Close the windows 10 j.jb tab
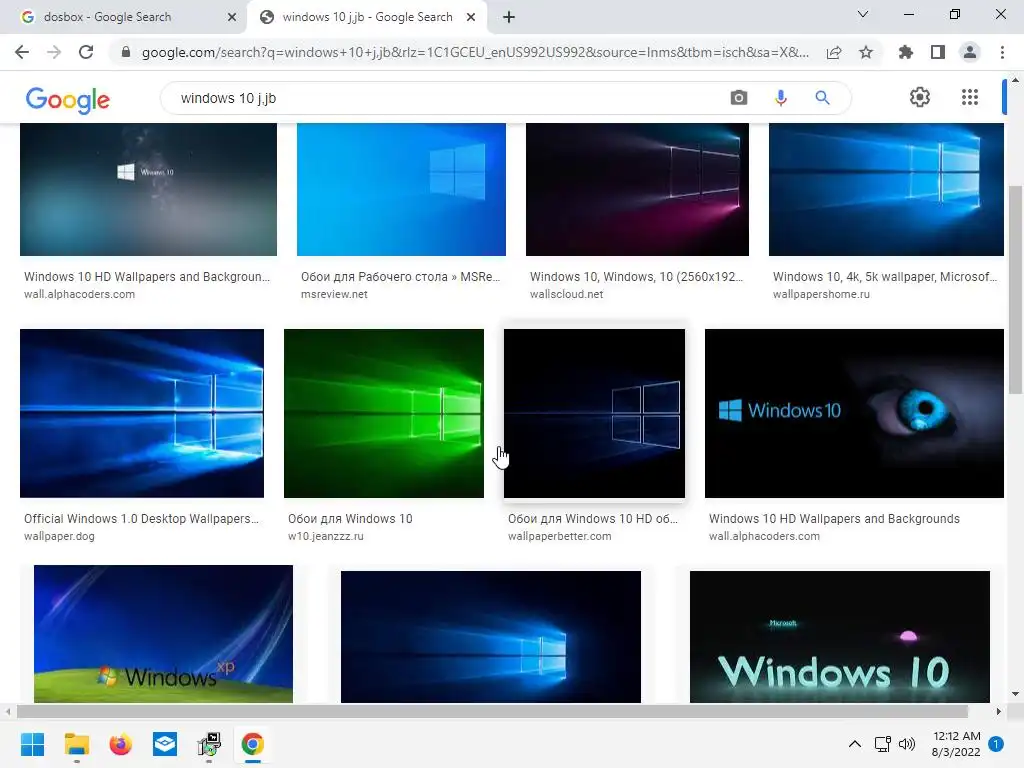The image size is (1024, 768). pyautogui.click(x=471, y=17)
